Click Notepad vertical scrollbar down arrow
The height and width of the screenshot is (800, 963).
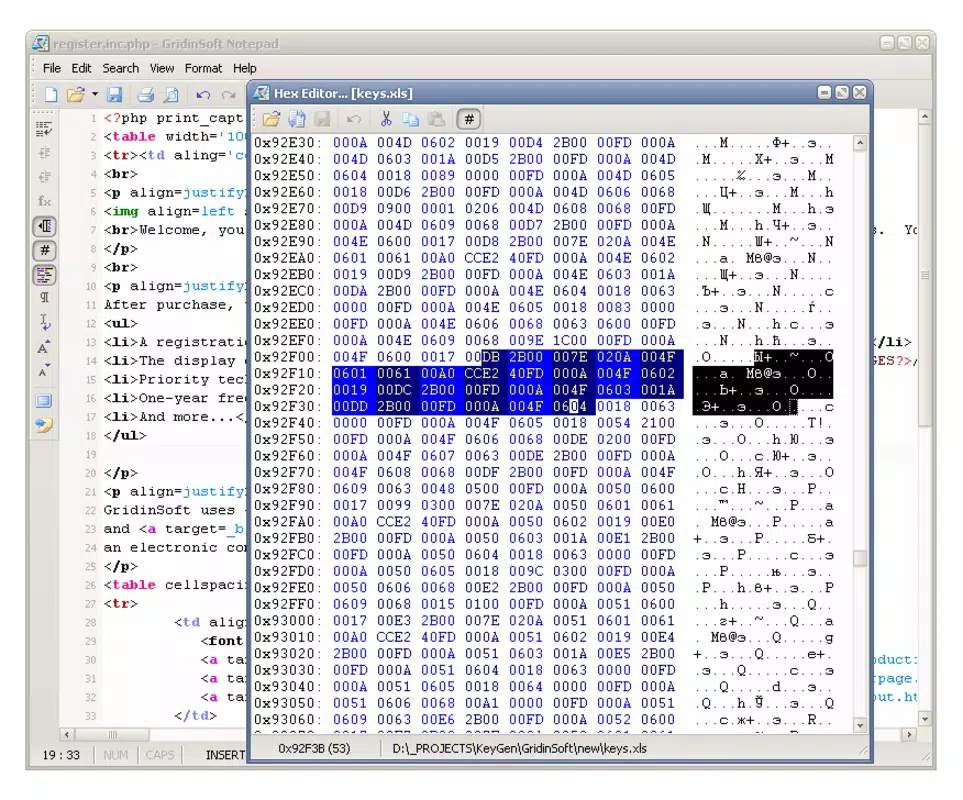pos(925,718)
